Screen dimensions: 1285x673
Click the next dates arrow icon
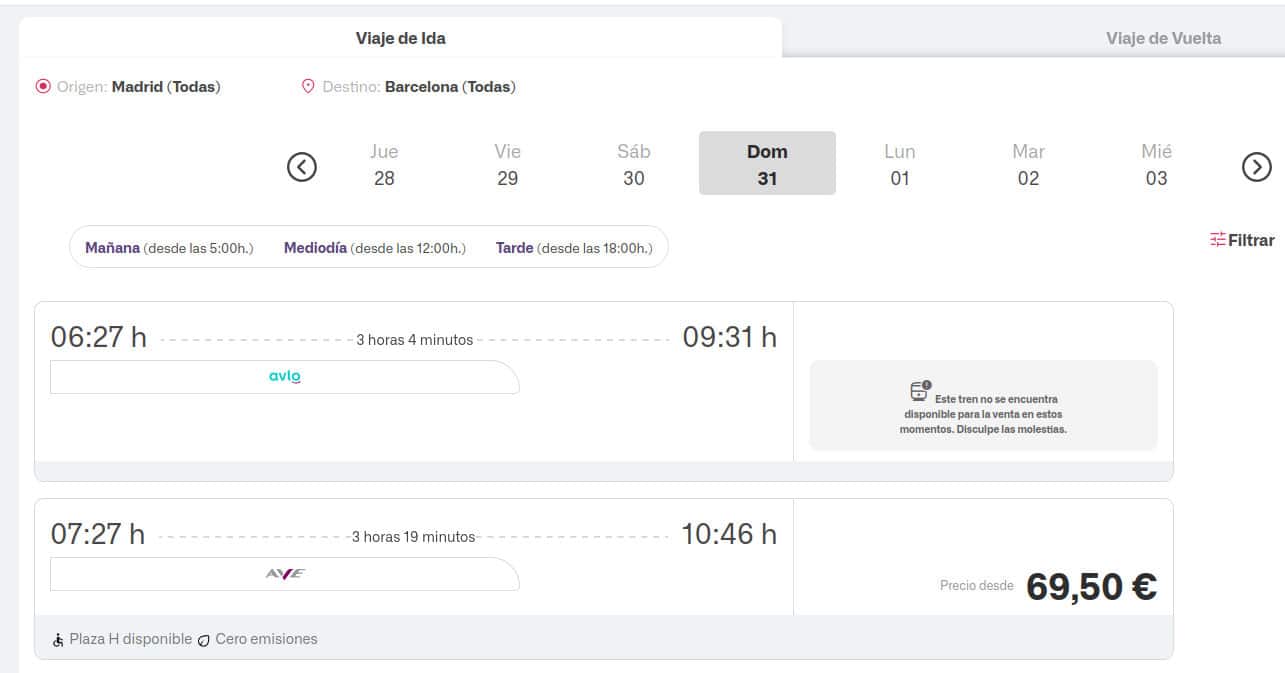[1257, 167]
